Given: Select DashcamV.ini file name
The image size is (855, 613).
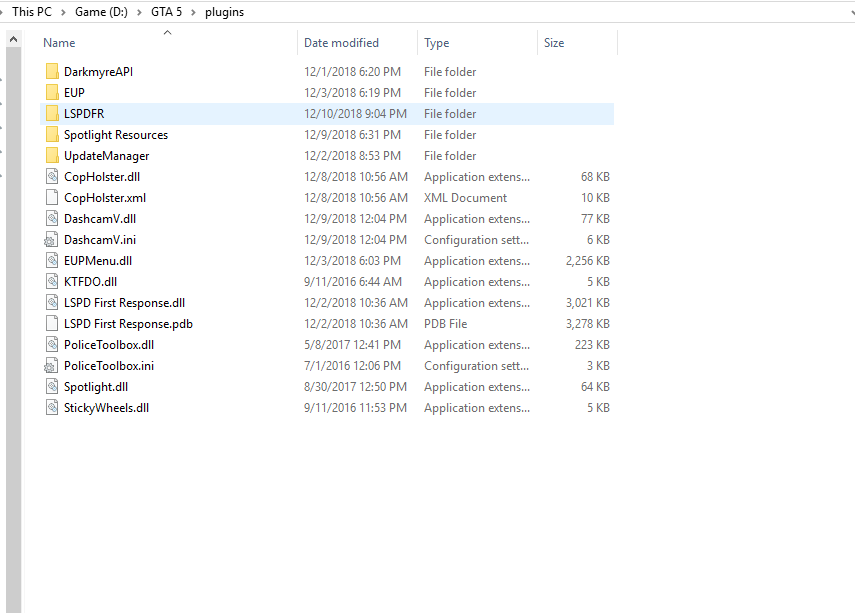Looking at the screenshot, I should coord(100,240).
